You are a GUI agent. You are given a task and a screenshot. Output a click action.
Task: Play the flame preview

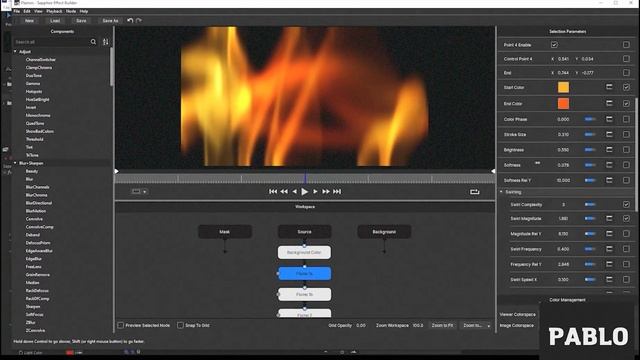coord(304,191)
